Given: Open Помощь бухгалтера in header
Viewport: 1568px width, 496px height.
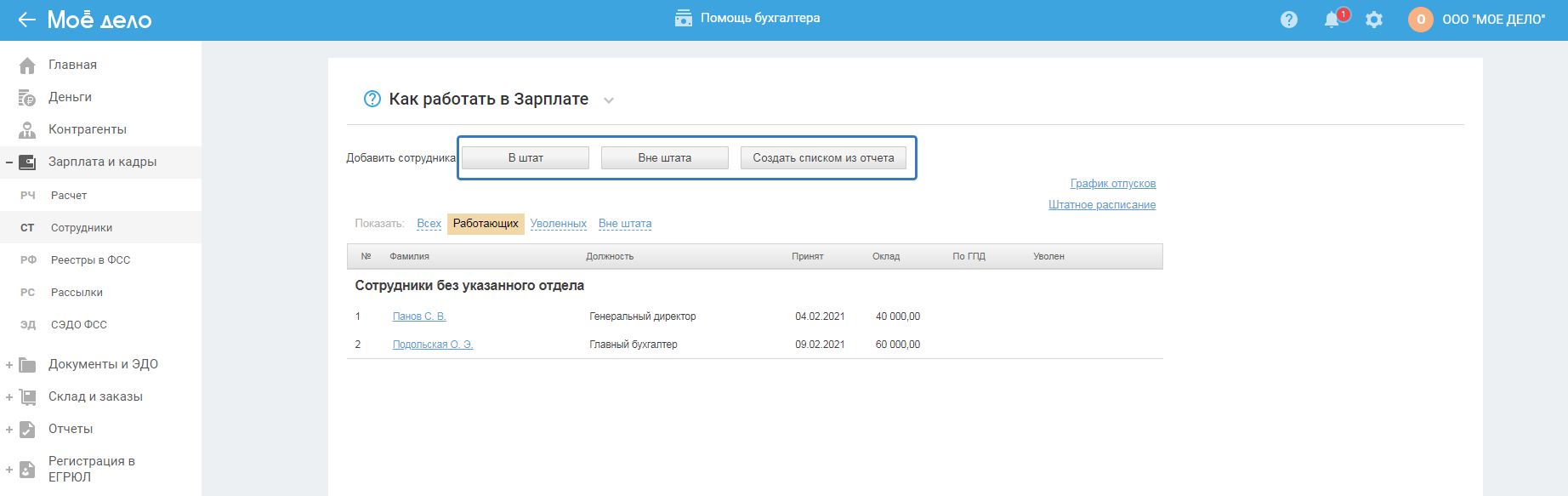Looking at the screenshot, I should (747, 19).
